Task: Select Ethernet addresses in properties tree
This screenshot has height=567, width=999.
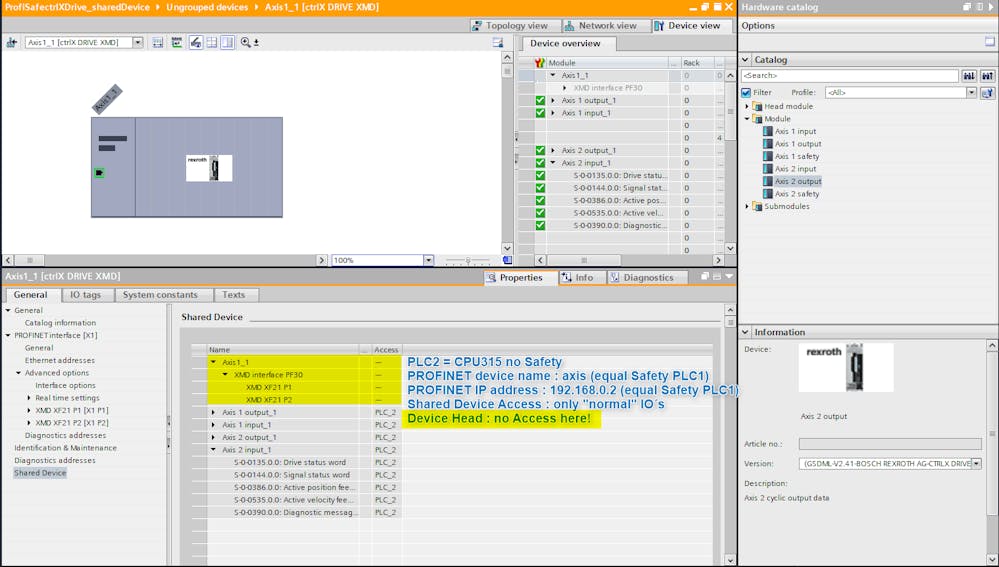Action: (x=59, y=361)
